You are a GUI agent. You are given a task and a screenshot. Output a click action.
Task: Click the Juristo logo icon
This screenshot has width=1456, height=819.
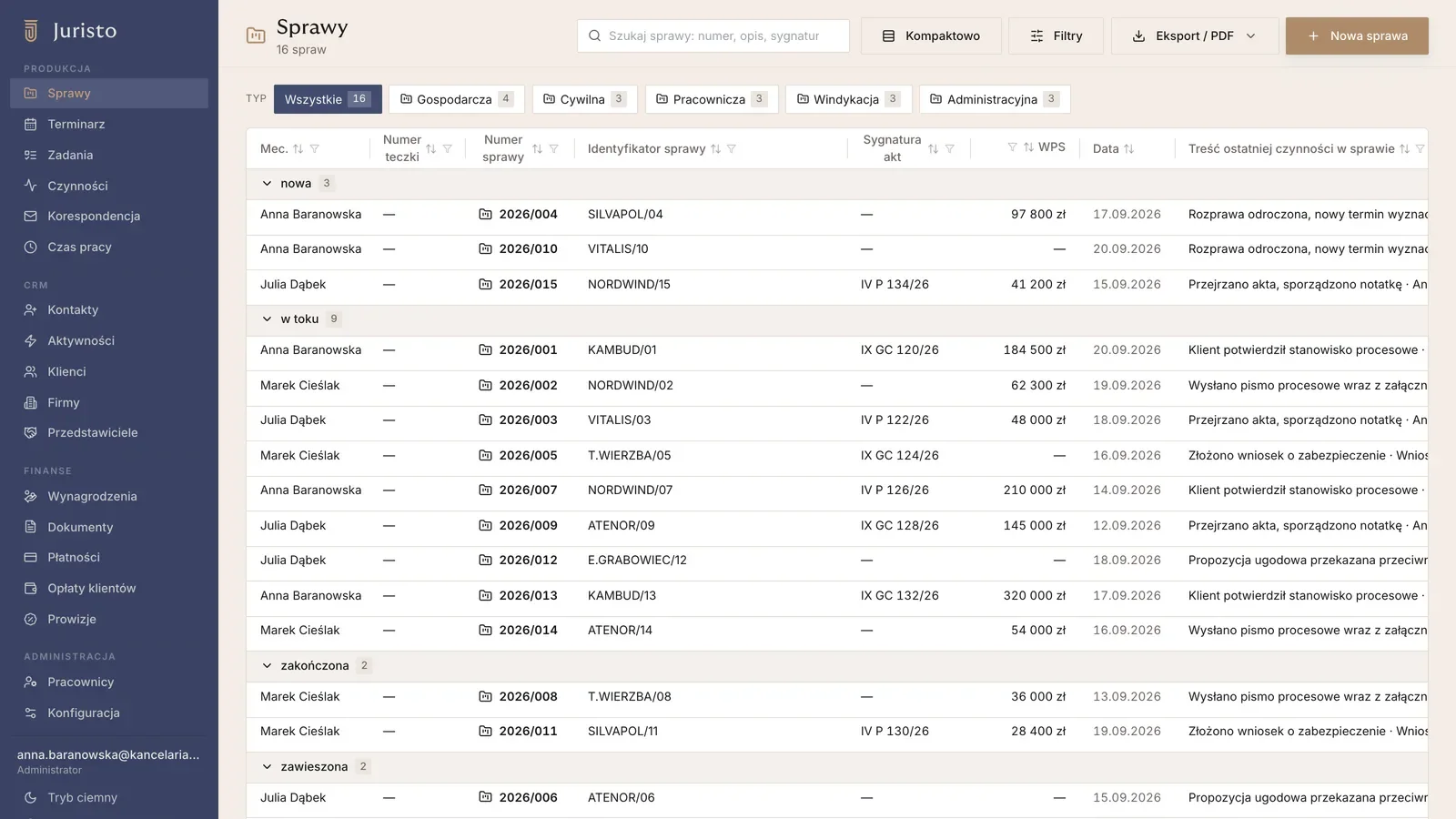[31, 31]
